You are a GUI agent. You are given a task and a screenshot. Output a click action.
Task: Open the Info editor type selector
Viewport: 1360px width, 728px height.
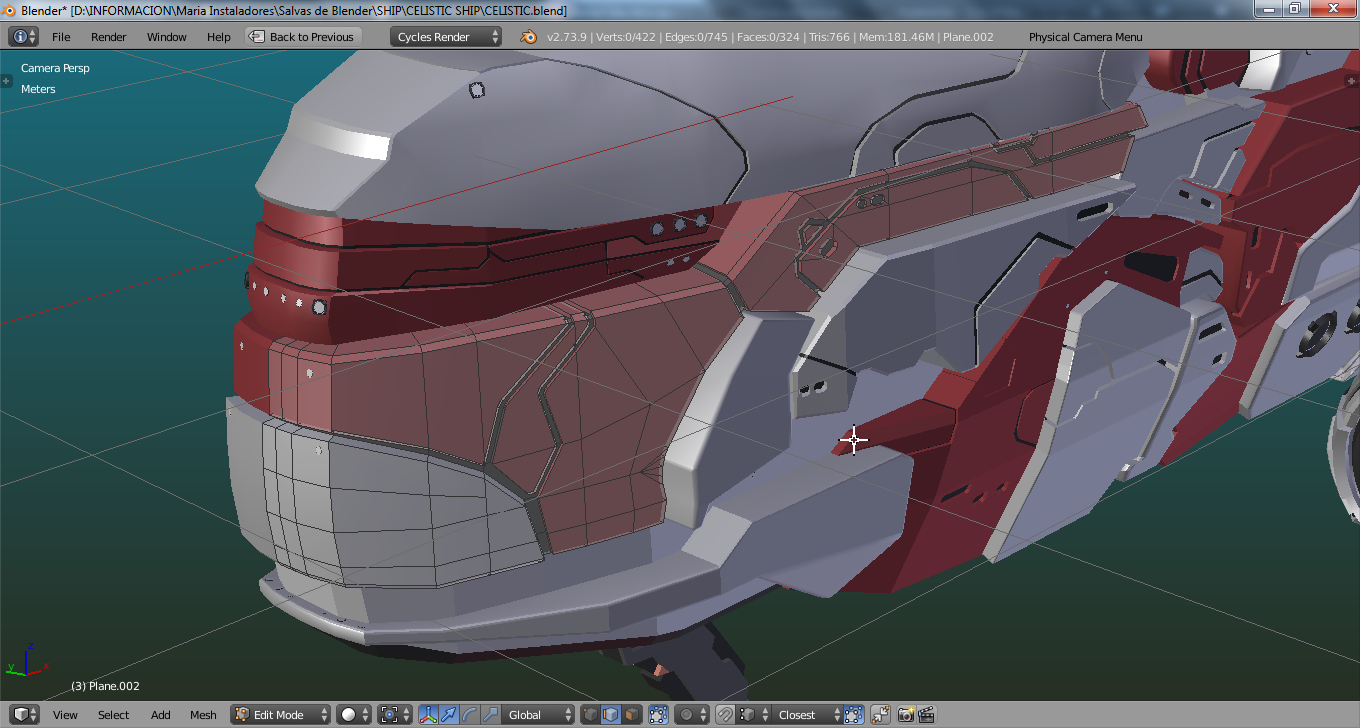tap(23, 37)
